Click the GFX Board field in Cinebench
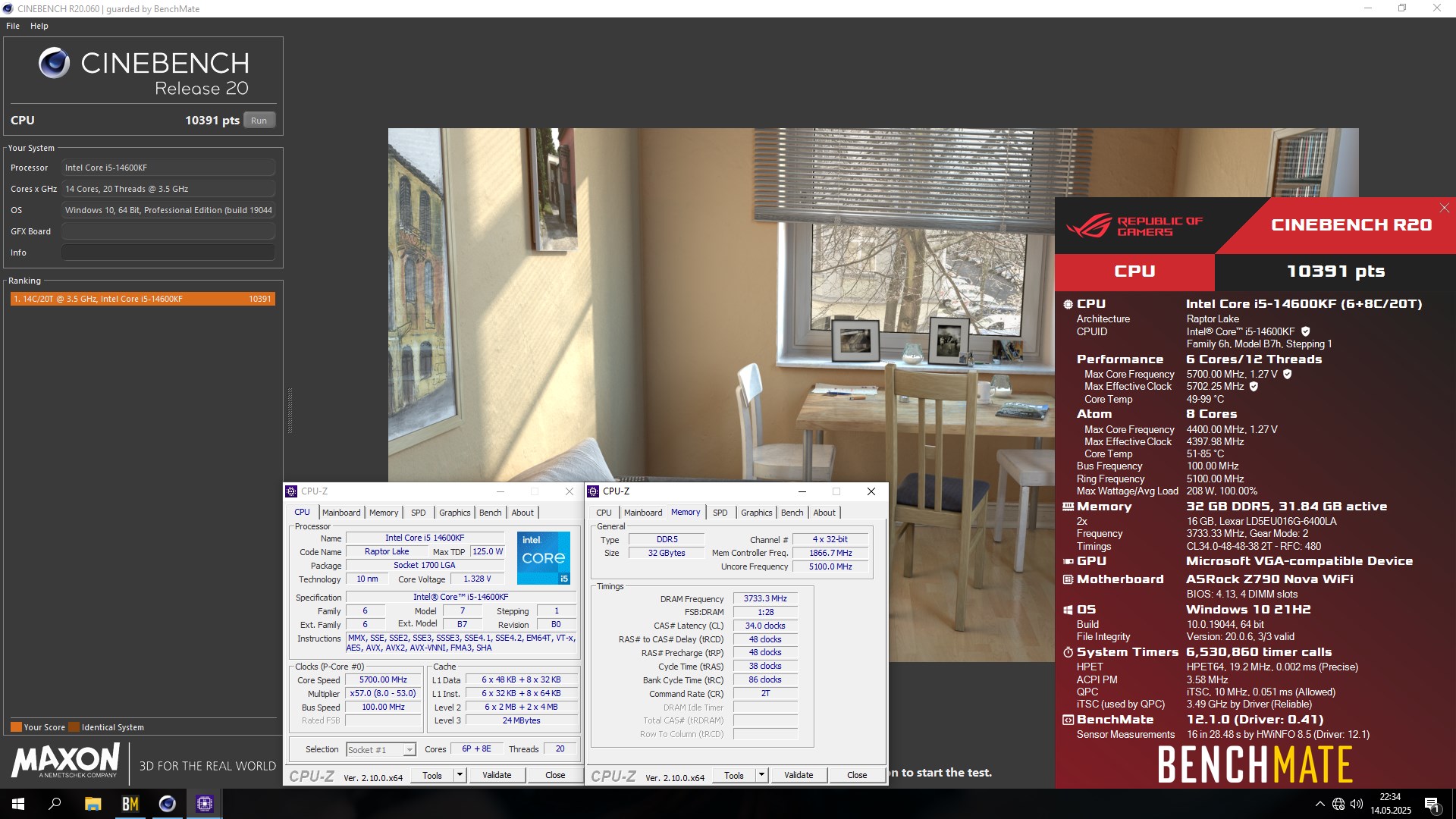1456x819 pixels. [168, 231]
